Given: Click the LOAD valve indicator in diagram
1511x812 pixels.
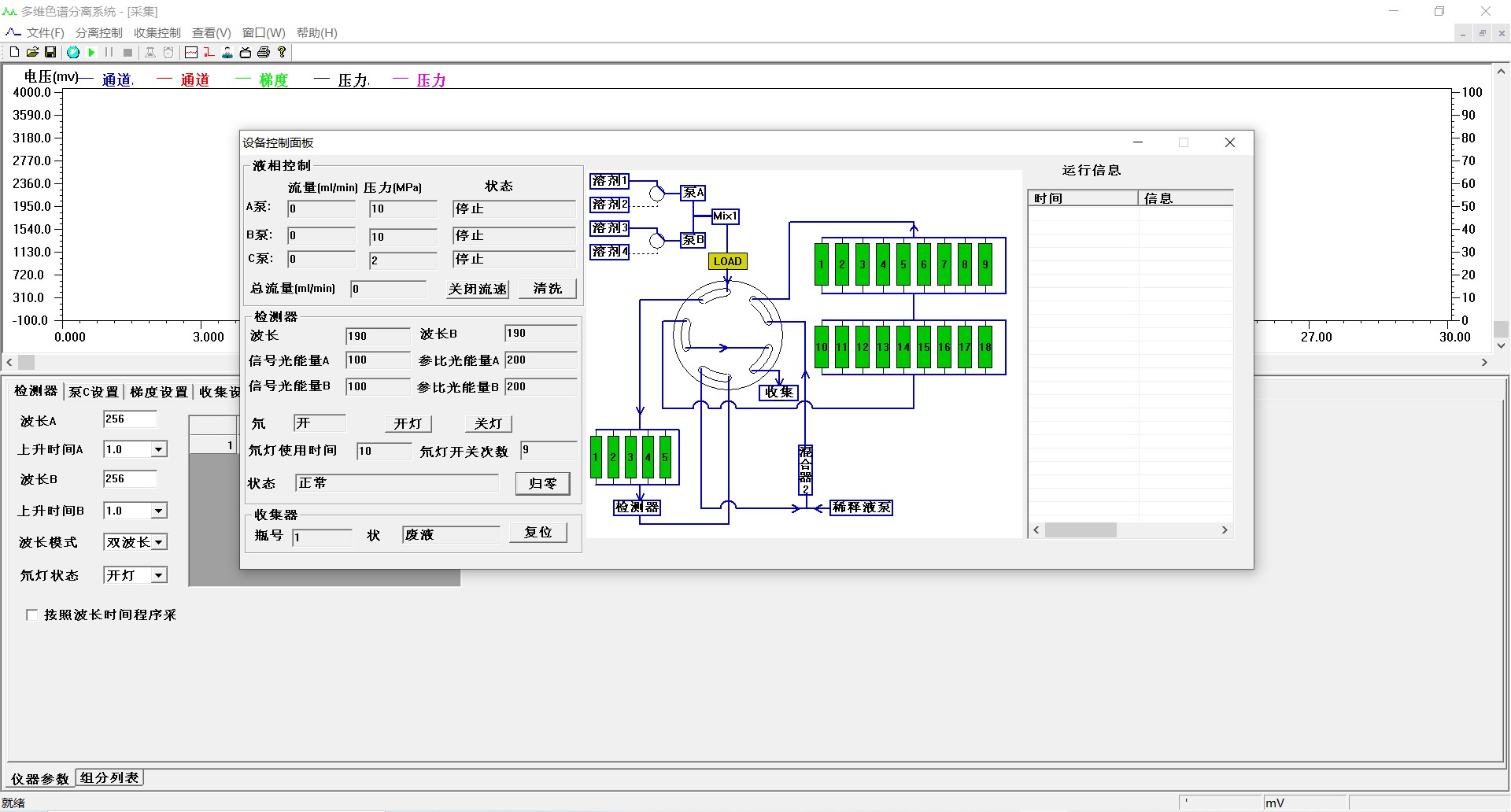Looking at the screenshot, I should coord(728,261).
